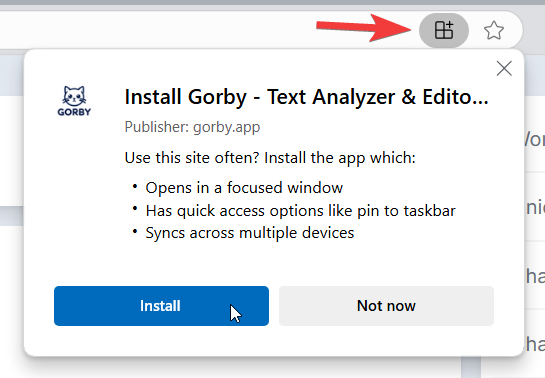Click 'Publisher: gorby.app' text
545x378 pixels.
[x=192, y=127]
